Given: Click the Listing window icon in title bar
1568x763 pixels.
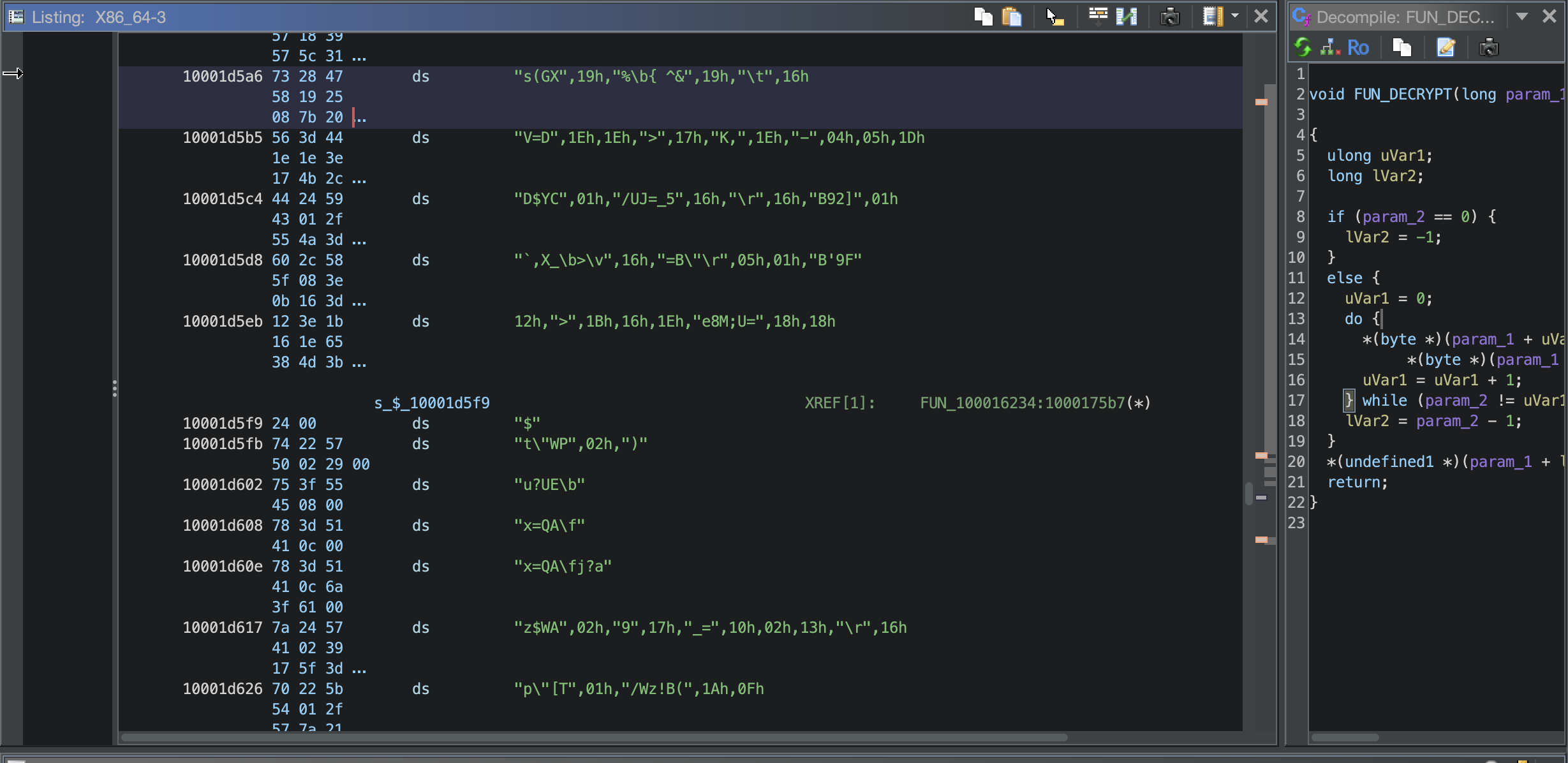Looking at the screenshot, I should pyautogui.click(x=16, y=17).
